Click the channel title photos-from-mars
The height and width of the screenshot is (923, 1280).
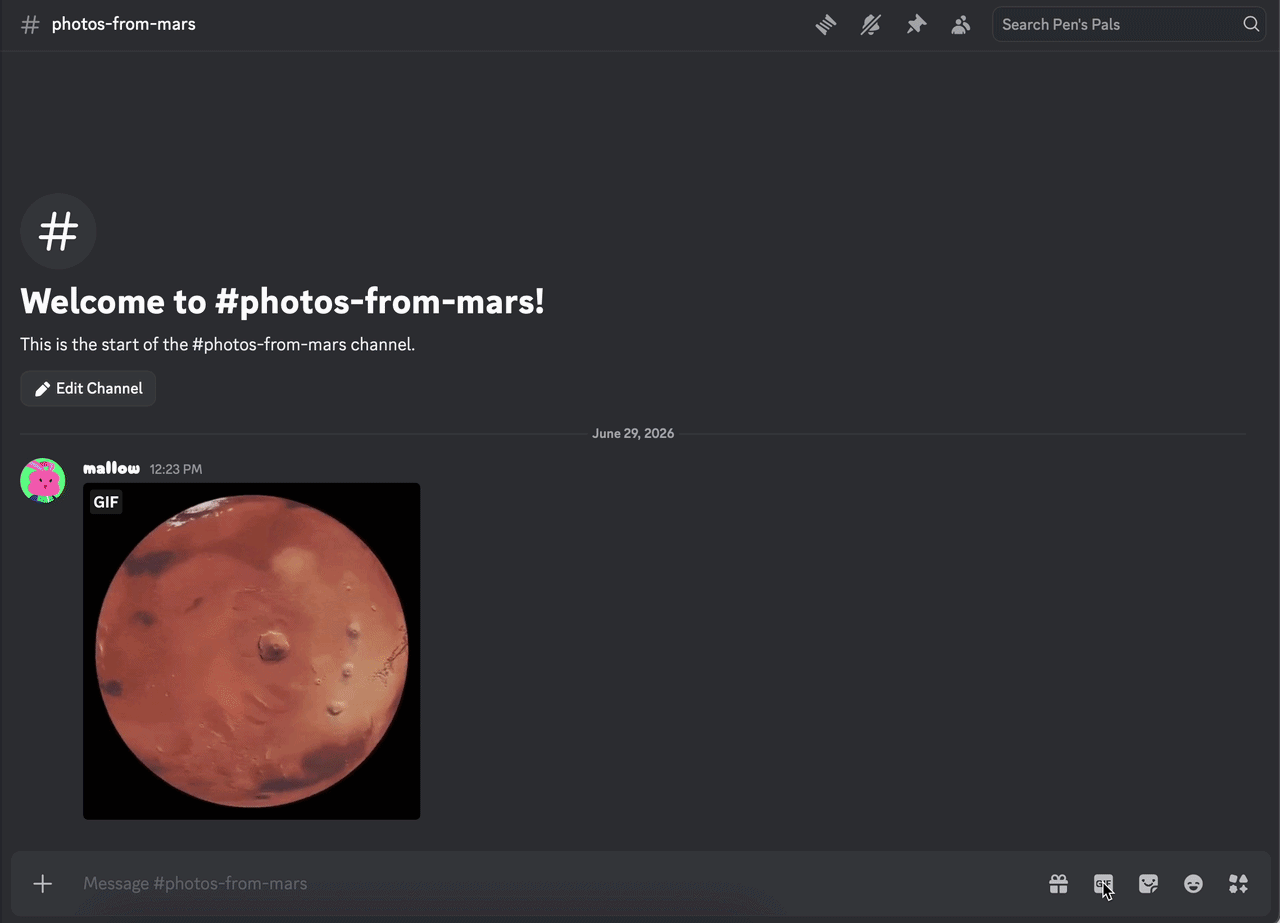coord(124,24)
